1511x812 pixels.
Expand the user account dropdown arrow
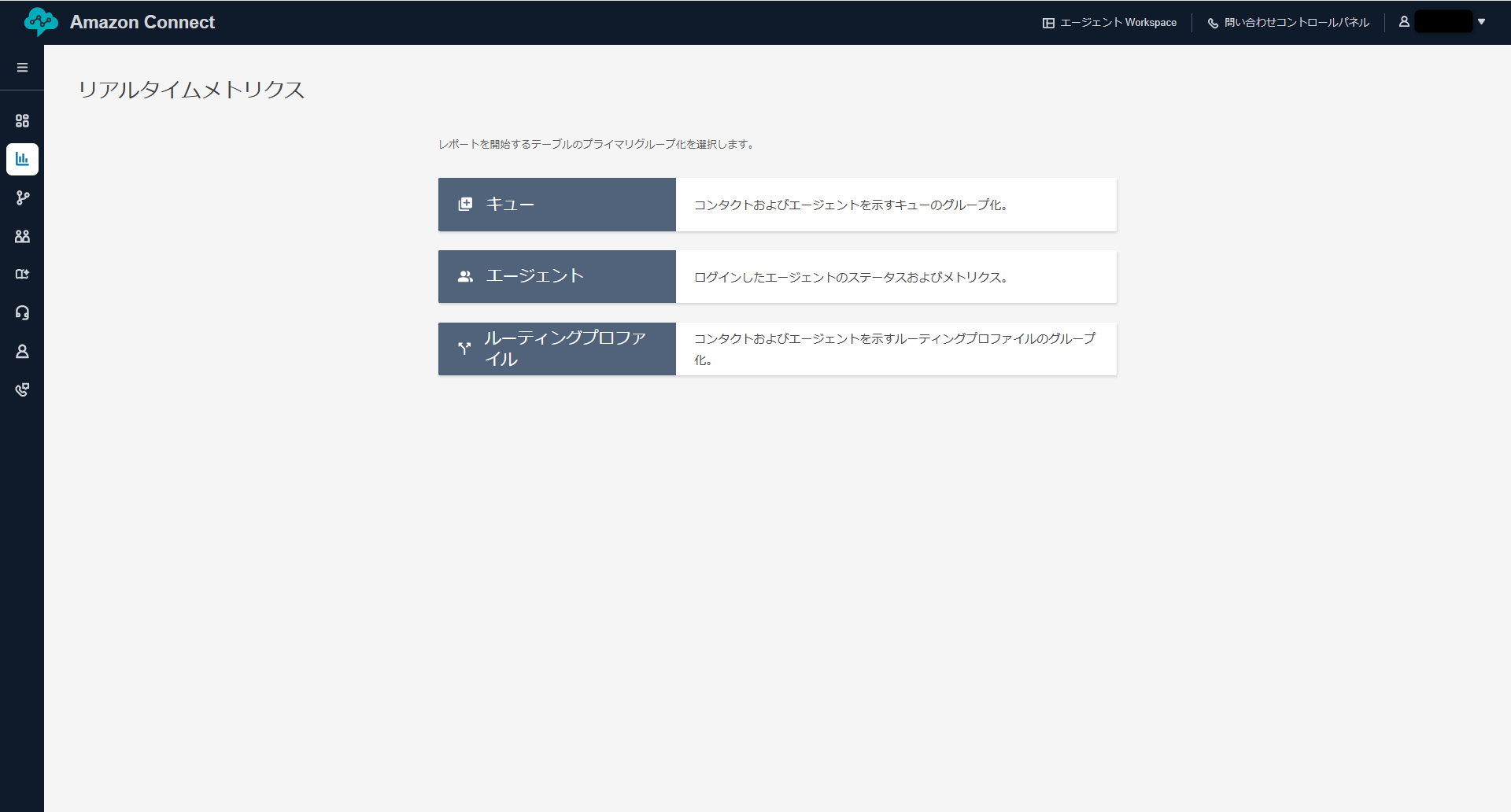click(x=1481, y=22)
